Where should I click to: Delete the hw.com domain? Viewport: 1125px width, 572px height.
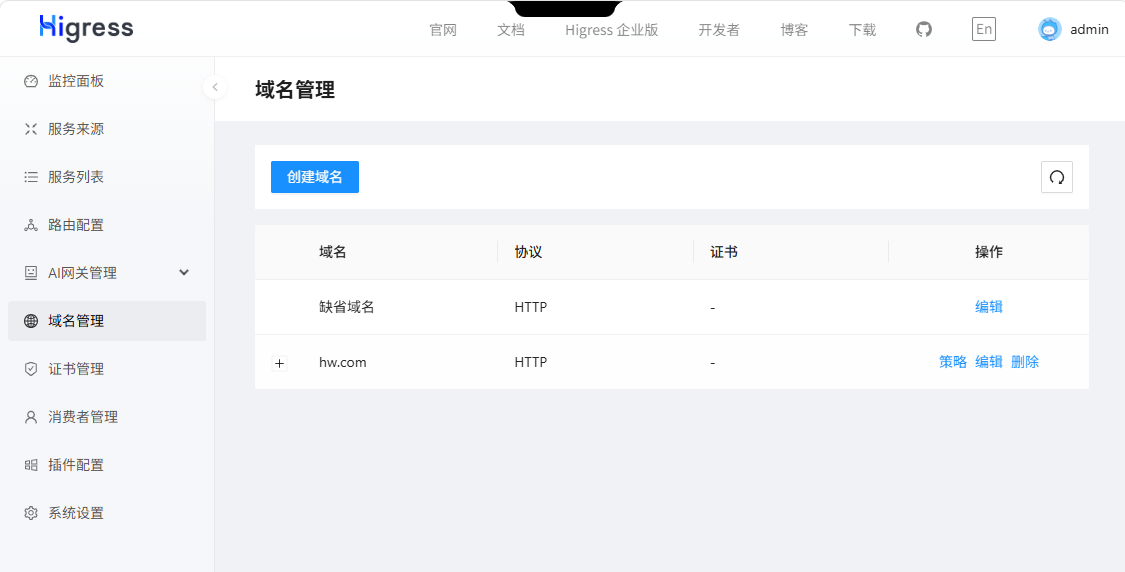click(x=1025, y=362)
